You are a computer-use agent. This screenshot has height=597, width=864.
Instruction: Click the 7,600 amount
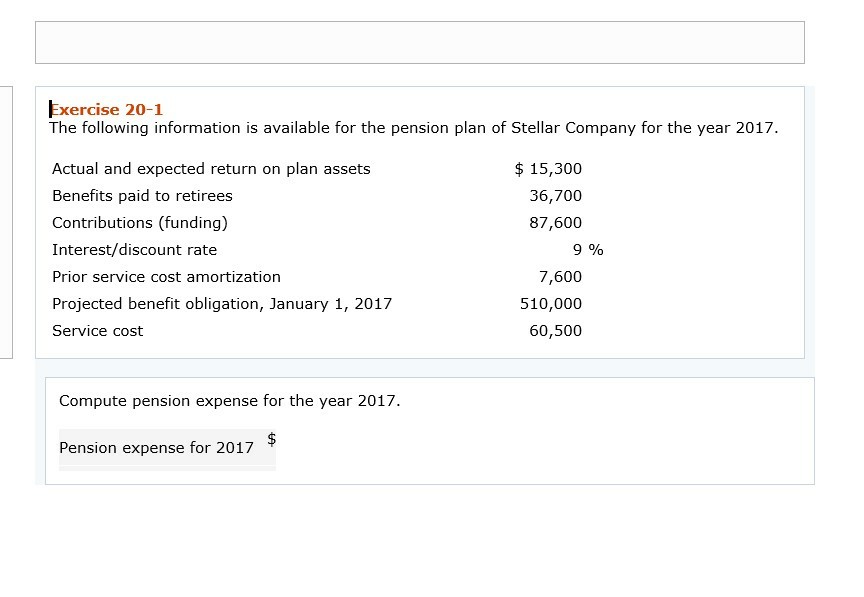click(559, 277)
